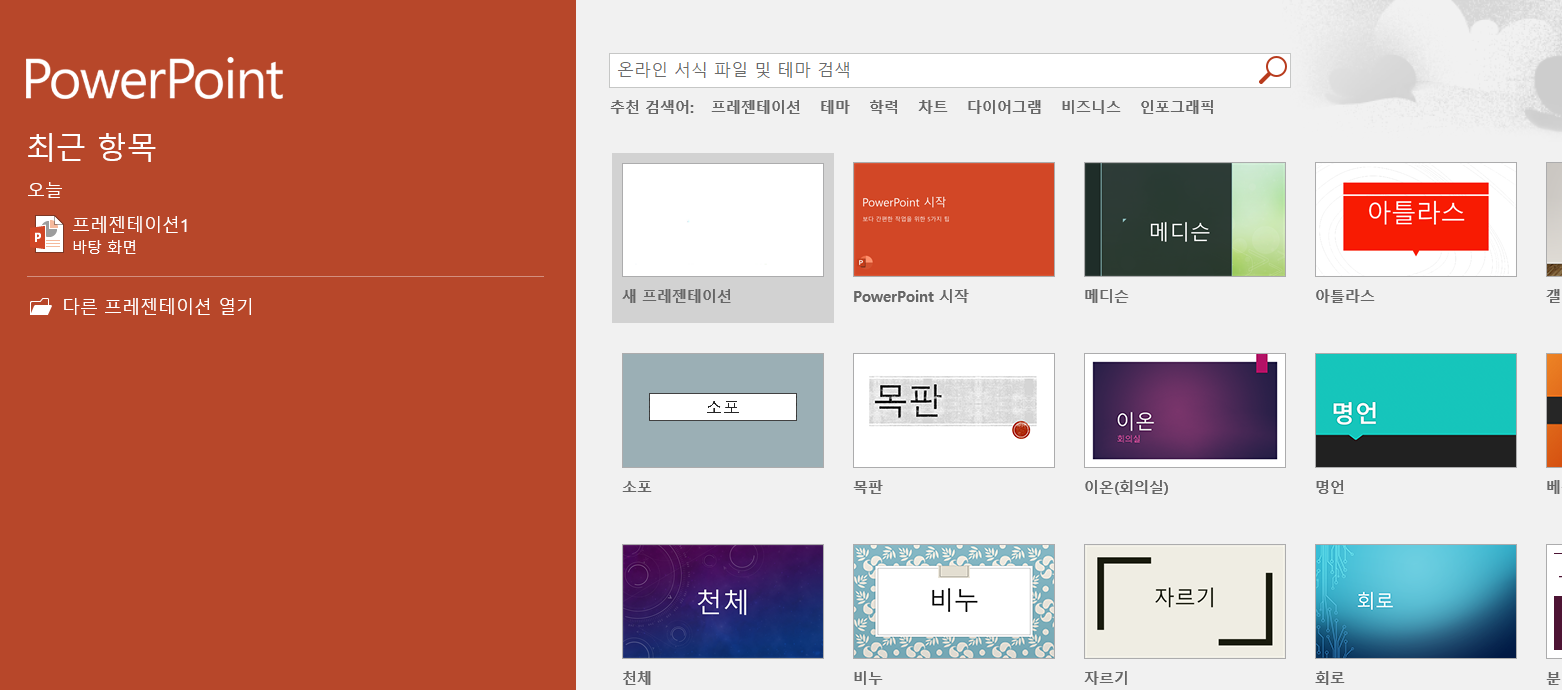Image resolution: width=1562 pixels, height=690 pixels.
Task: Open the PowerPoint 시작 tour template
Action: point(954,220)
